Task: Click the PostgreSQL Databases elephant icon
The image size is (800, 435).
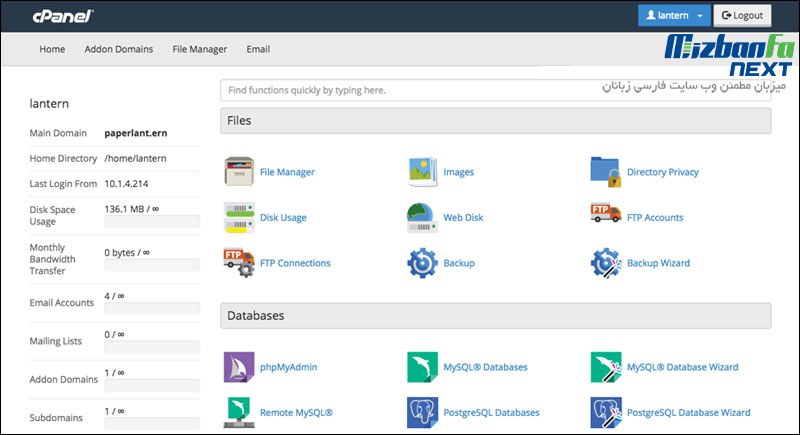Action: (x=423, y=412)
